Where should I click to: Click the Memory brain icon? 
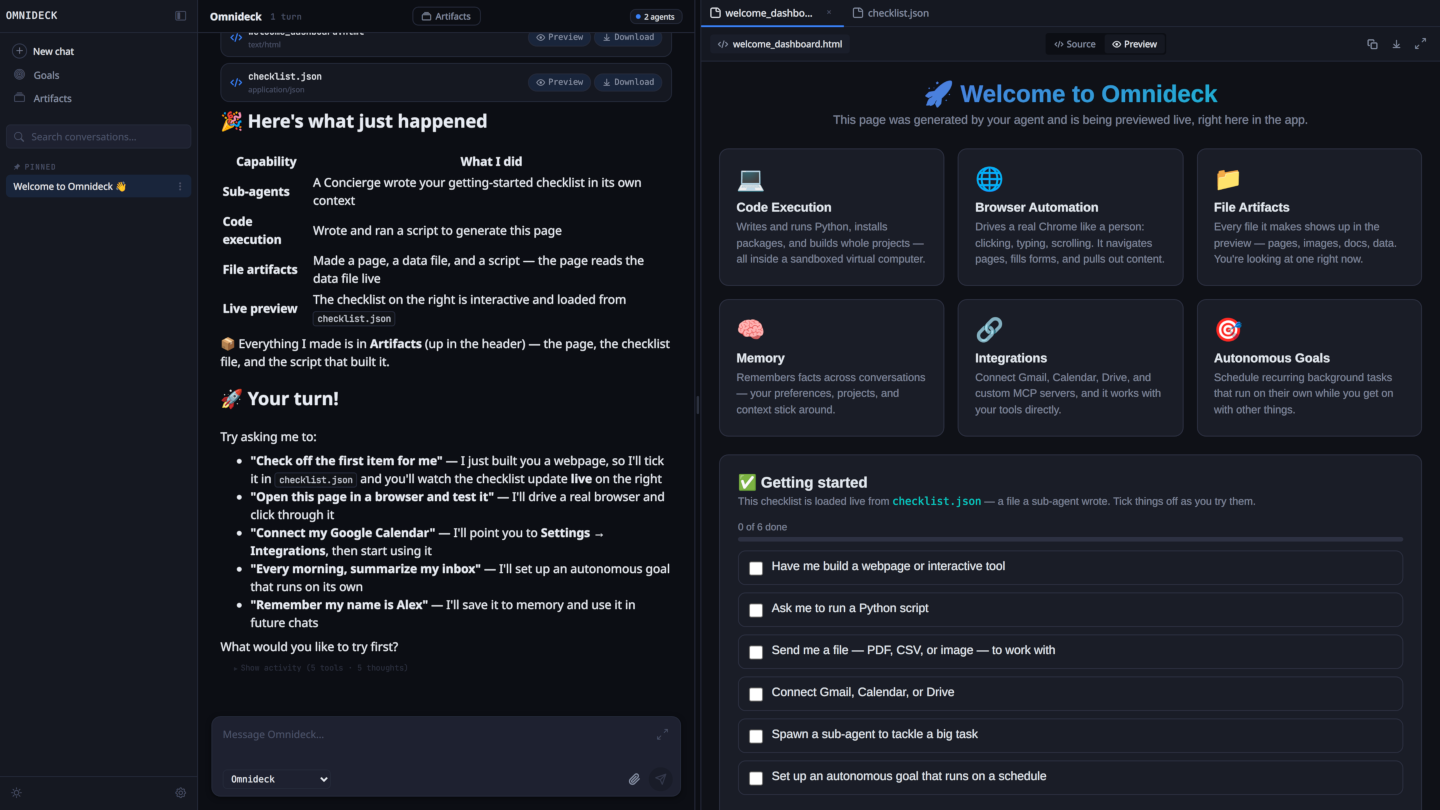750,329
